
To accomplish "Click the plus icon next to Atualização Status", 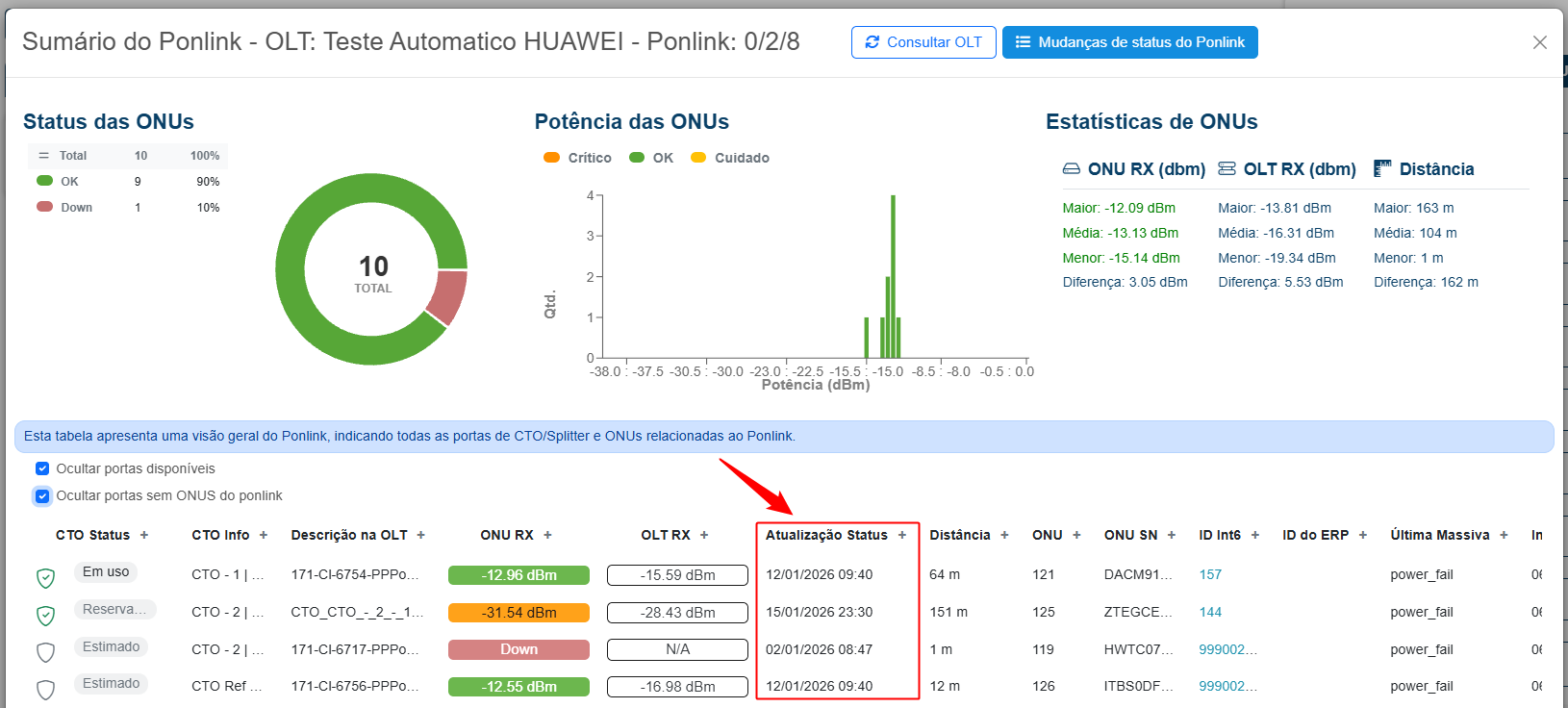I will 902,536.
